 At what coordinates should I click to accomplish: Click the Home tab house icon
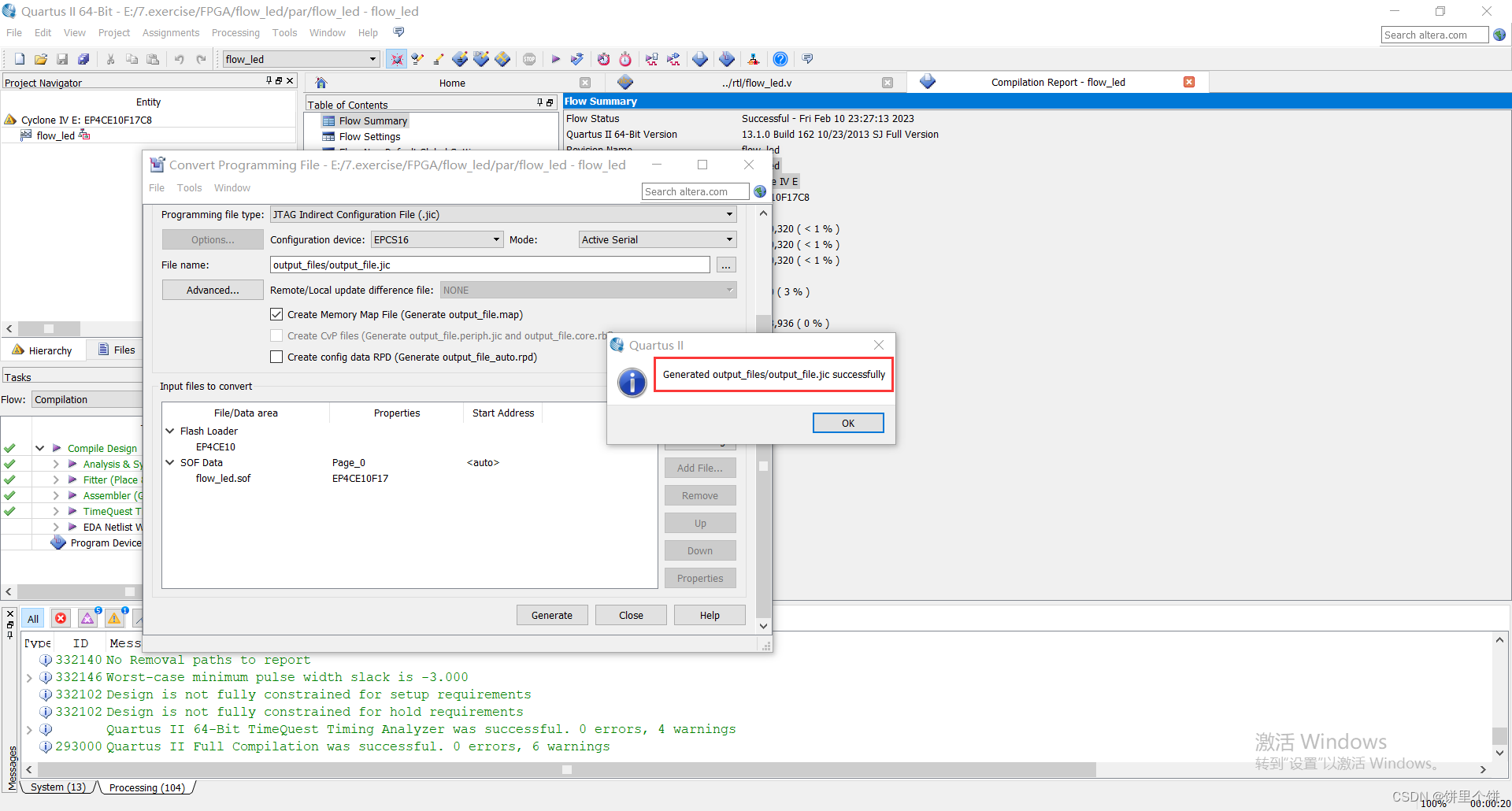click(x=321, y=83)
